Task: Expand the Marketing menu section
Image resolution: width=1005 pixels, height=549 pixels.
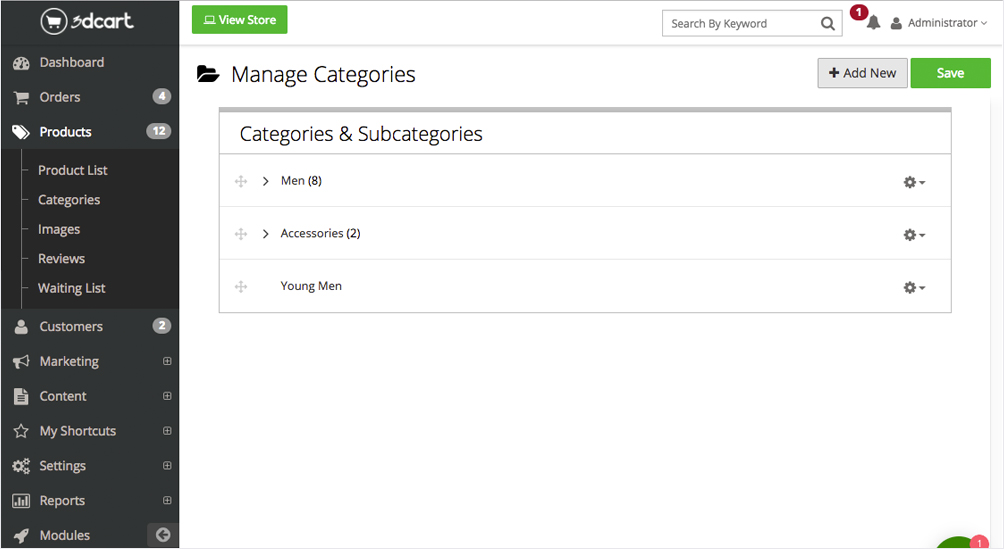Action: [167, 361]
